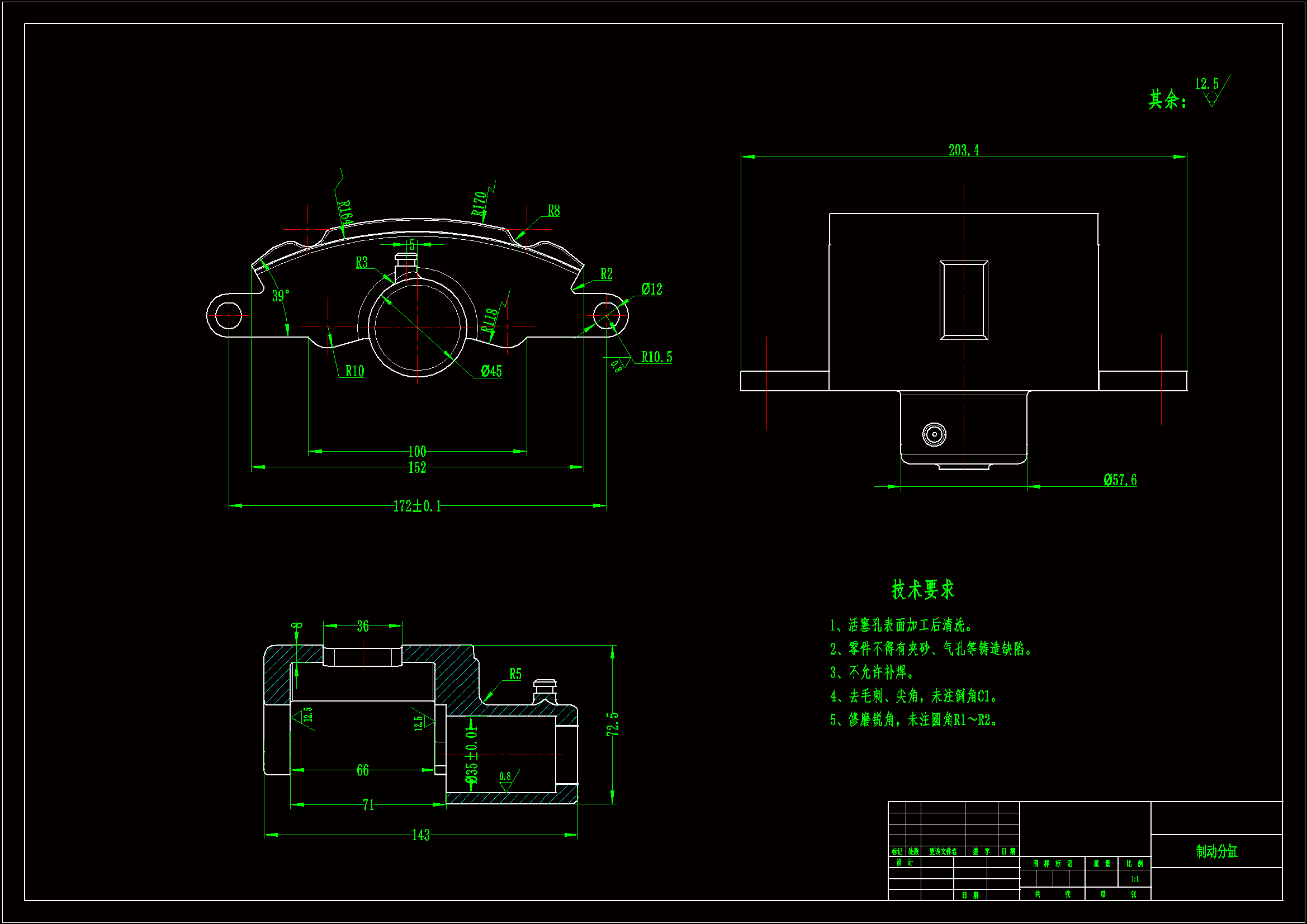Click the R164 radius label
1307x924 pixels.
(345, 212)
